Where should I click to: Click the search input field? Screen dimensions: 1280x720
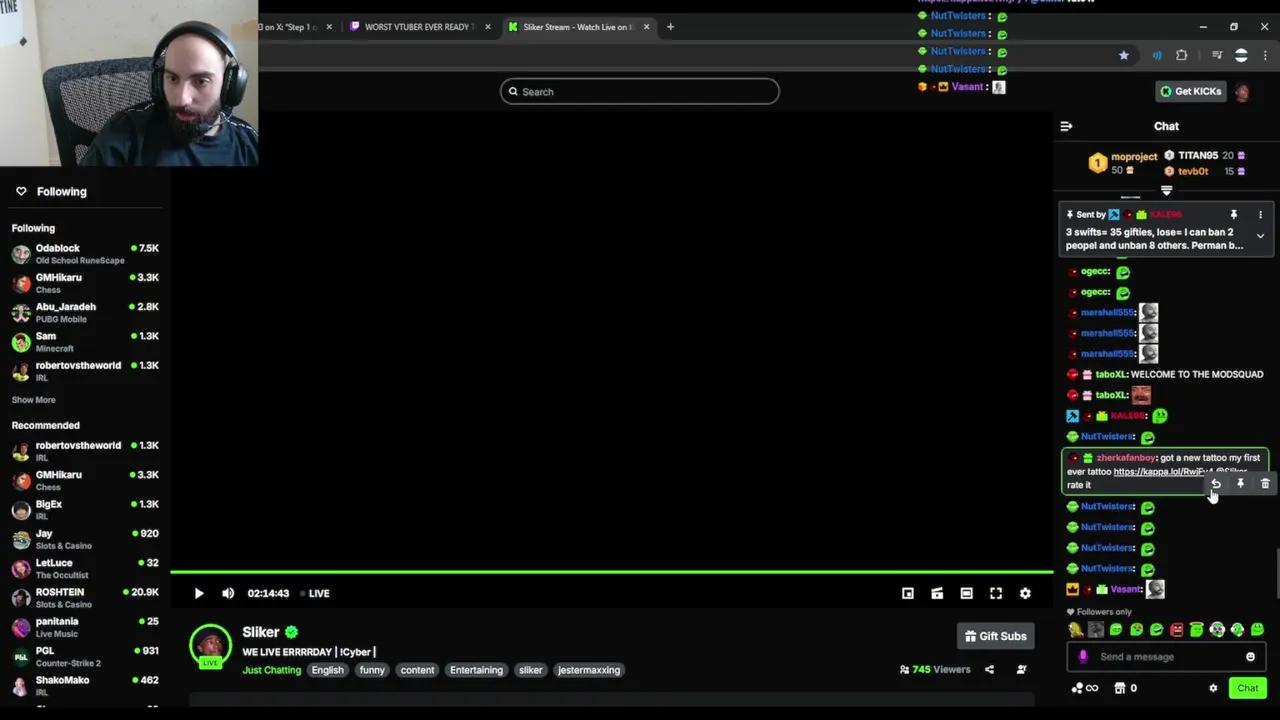[640, 91]
